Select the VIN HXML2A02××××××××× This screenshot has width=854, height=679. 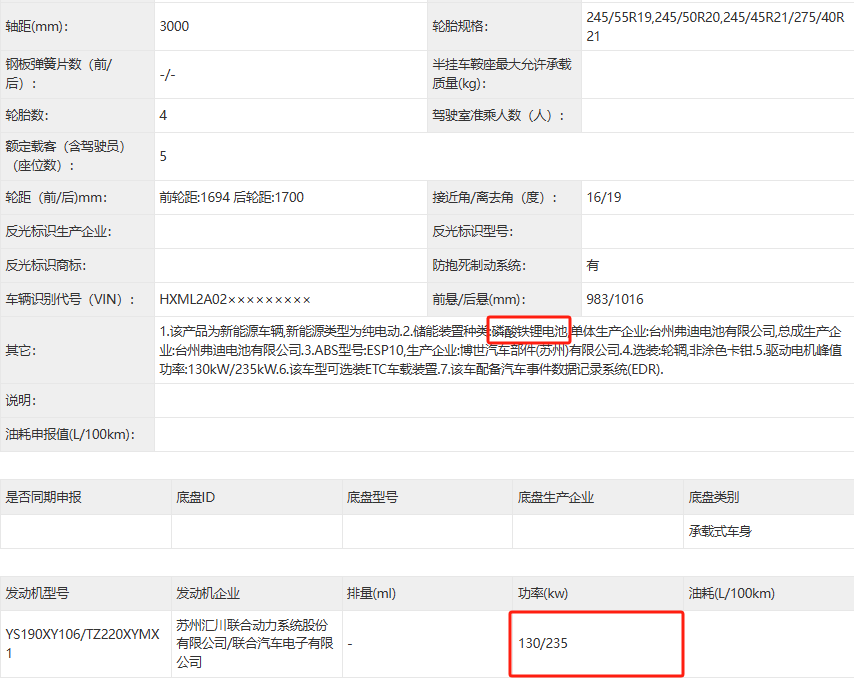pyautogui.click(x=235, y=299)
